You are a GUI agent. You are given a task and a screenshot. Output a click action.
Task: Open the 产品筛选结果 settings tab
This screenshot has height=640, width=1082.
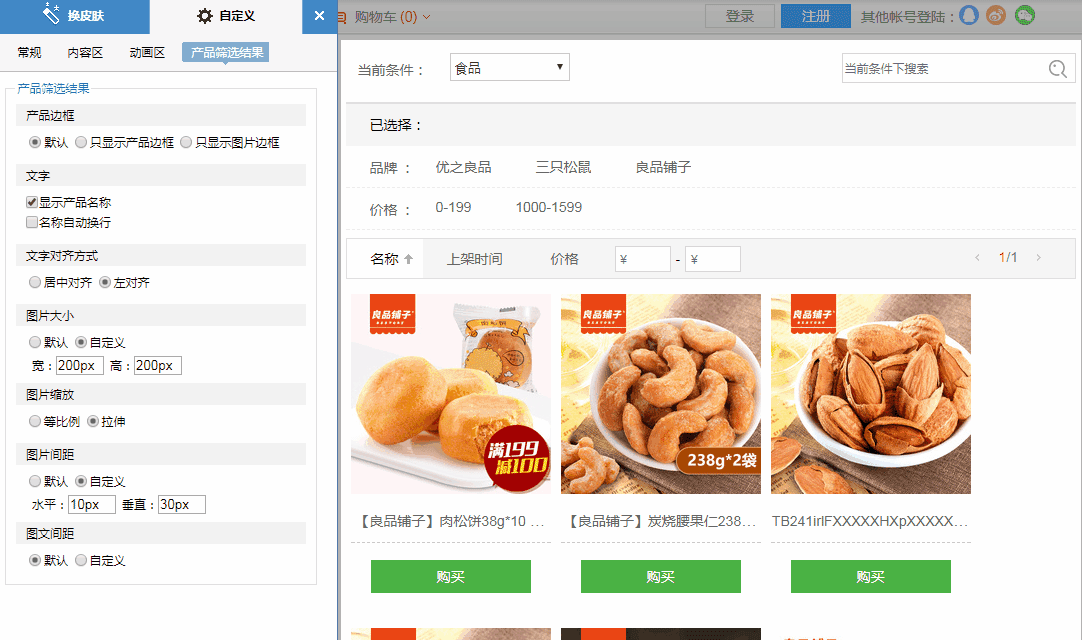click(226, 52)
